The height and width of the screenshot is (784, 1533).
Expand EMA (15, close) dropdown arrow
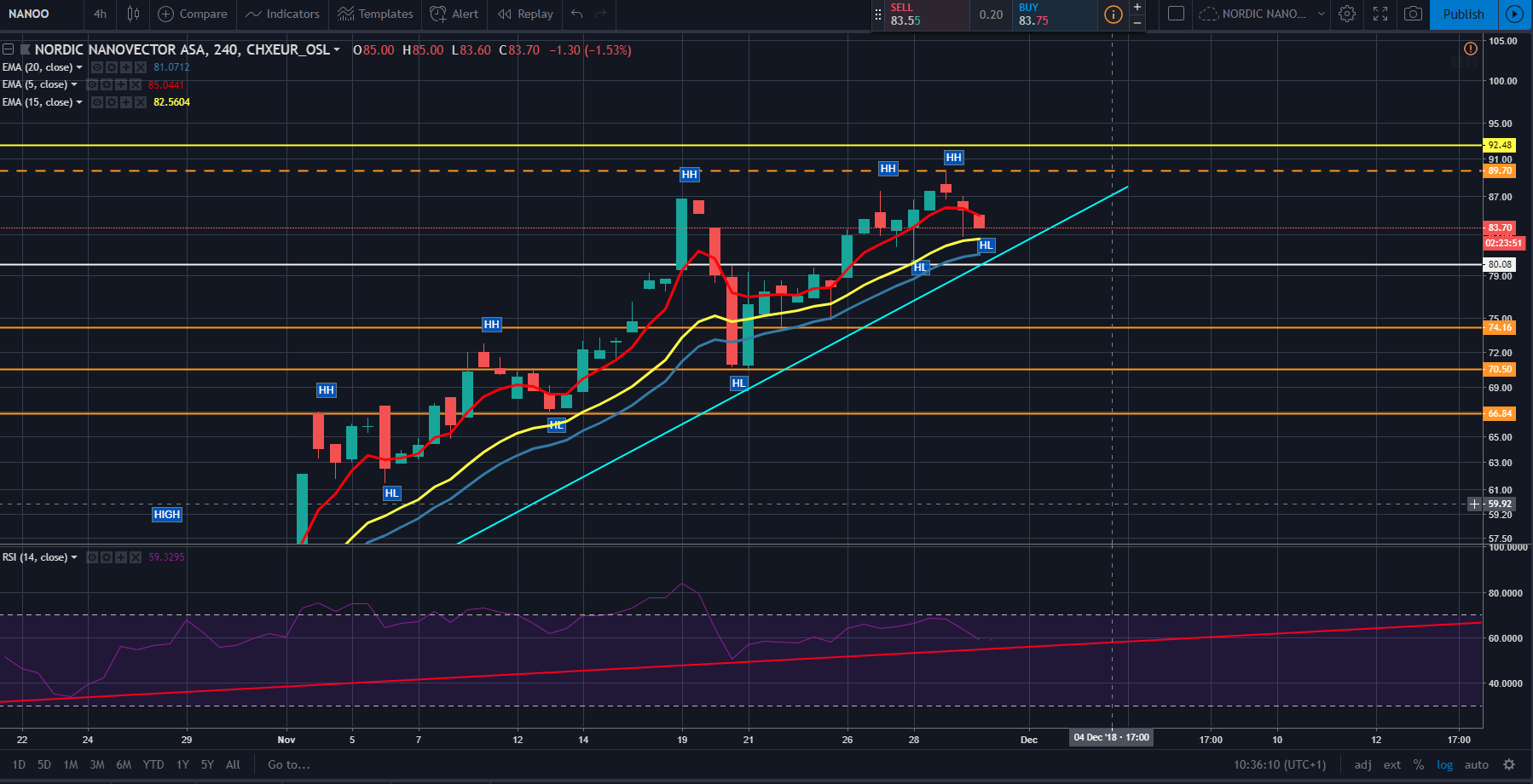tap(79, 102)
